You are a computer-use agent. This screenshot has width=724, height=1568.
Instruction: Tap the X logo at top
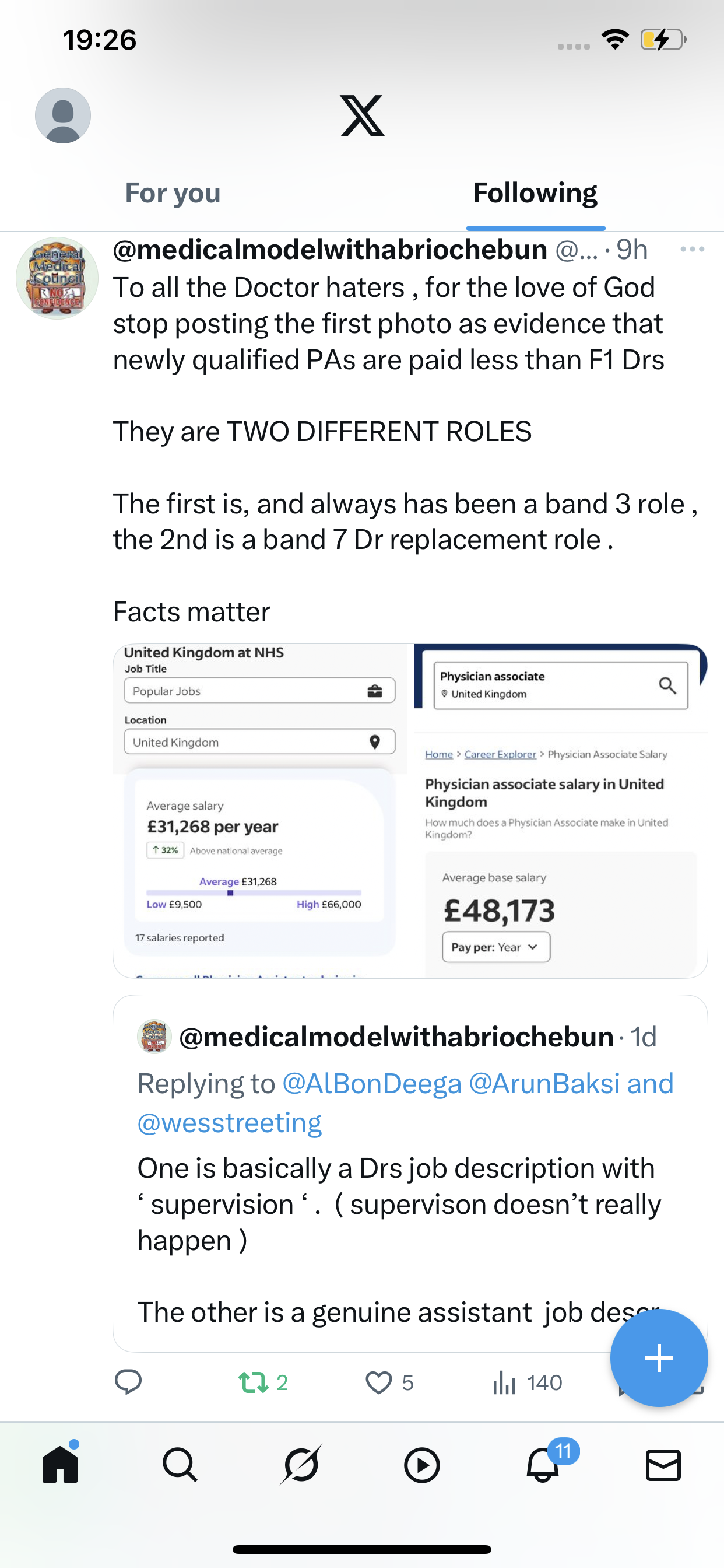click(x=362, y=116)
